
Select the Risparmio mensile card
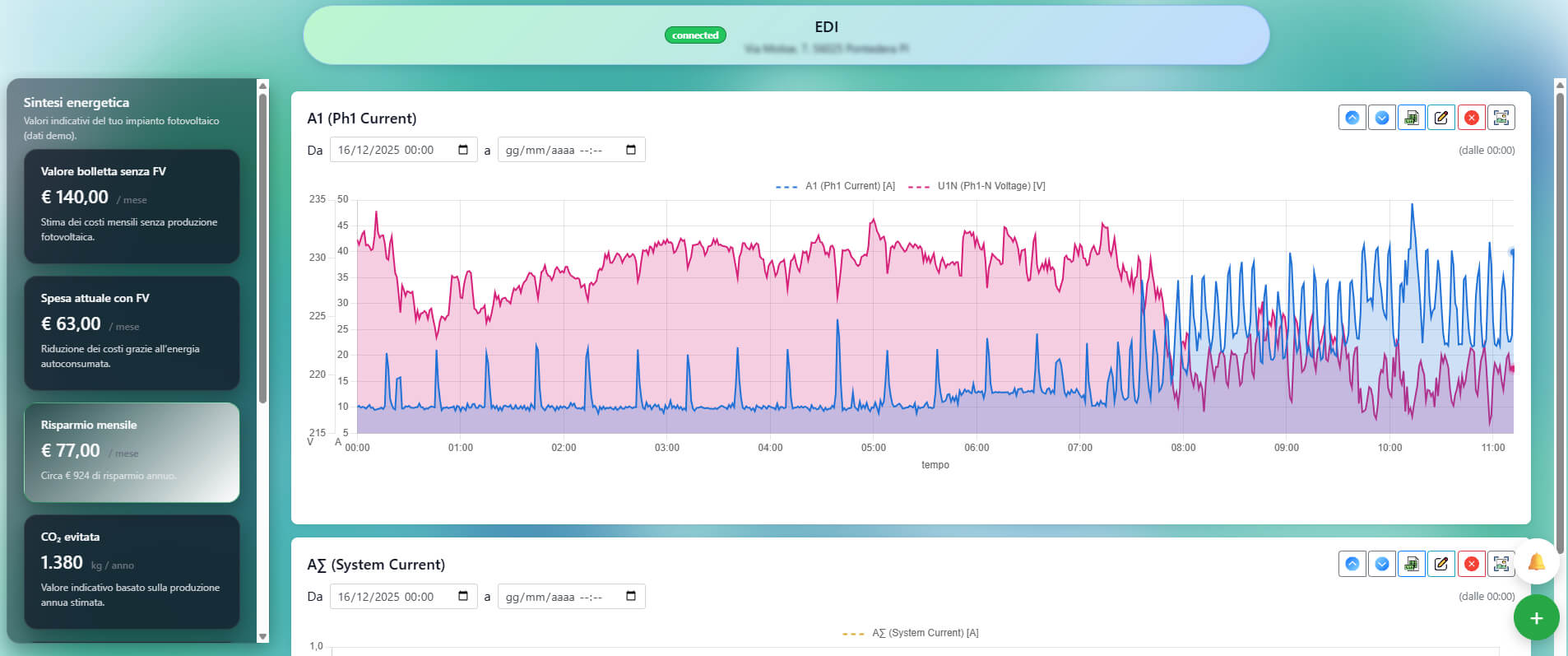coord(132,452)
